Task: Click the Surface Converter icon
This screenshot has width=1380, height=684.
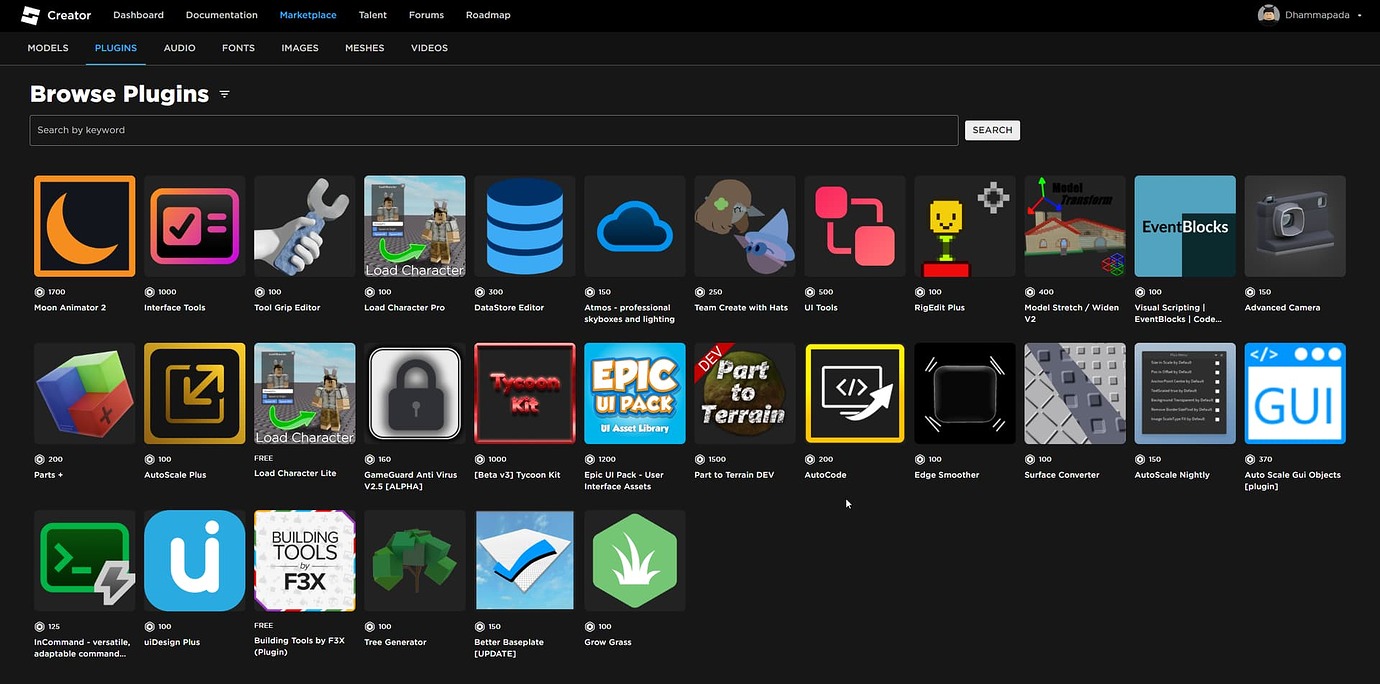Action: pos(1075,393)
